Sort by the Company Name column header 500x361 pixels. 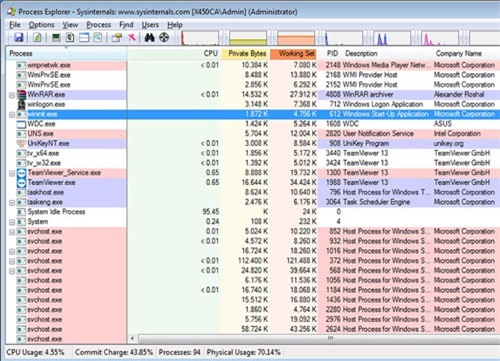[466, 54]
